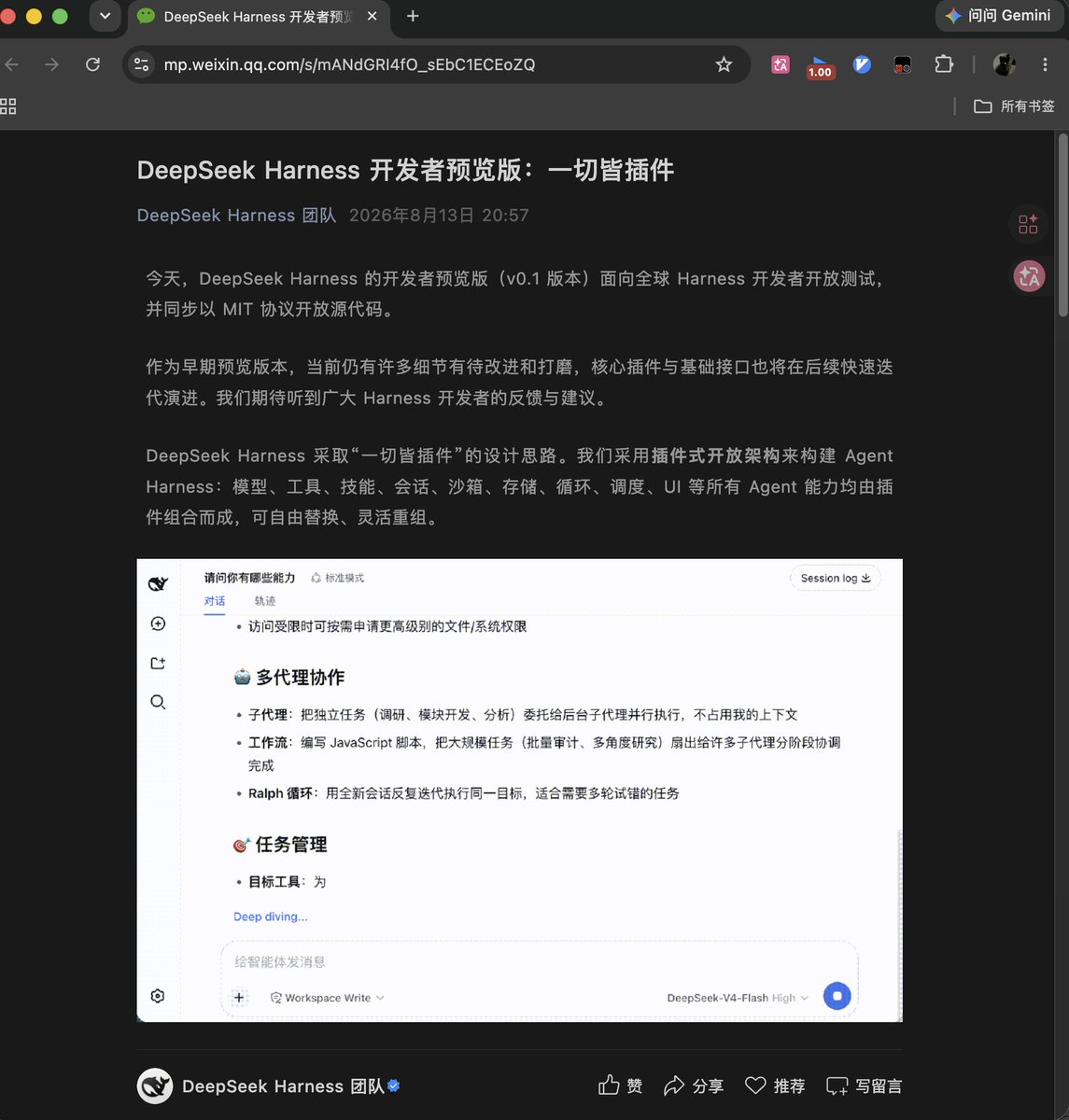The width and height of the screenshot is (1069, 1120).
Task: Click the date 2026年8月13日 20:57
Action: [x=439, y=216]
